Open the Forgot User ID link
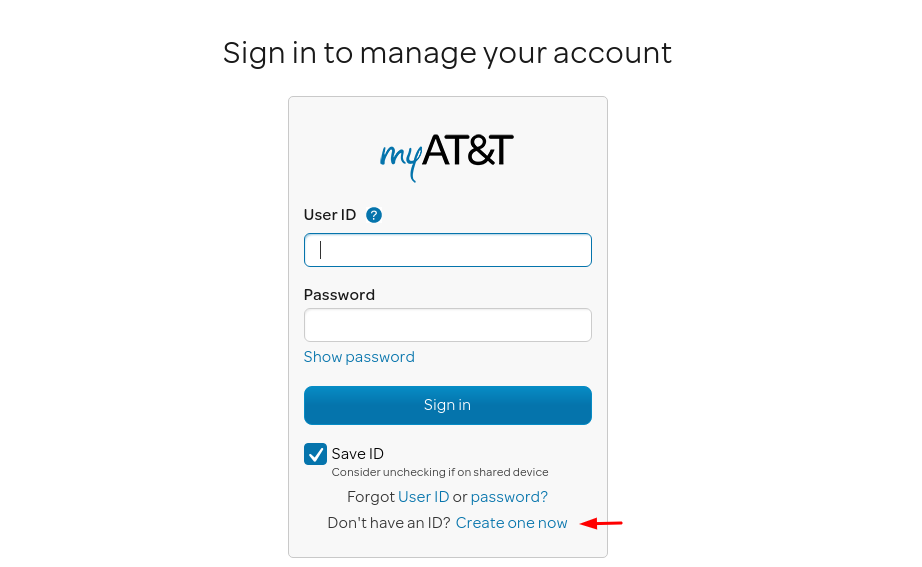The width and height of the screenshot is (922, 567). [x=423, y=497]
